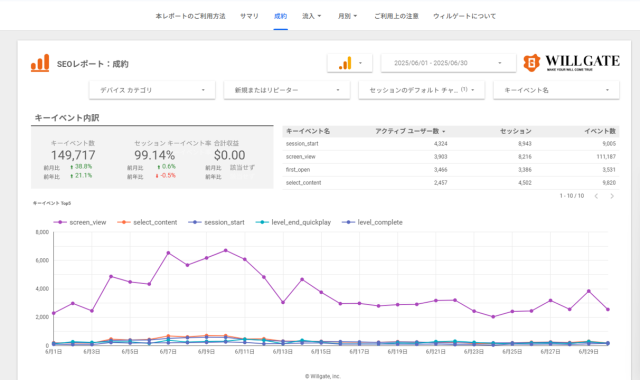This screenshot has width=640, height=380.
Task: Open the 月別 dropdown menu
Action: point(347,16)
